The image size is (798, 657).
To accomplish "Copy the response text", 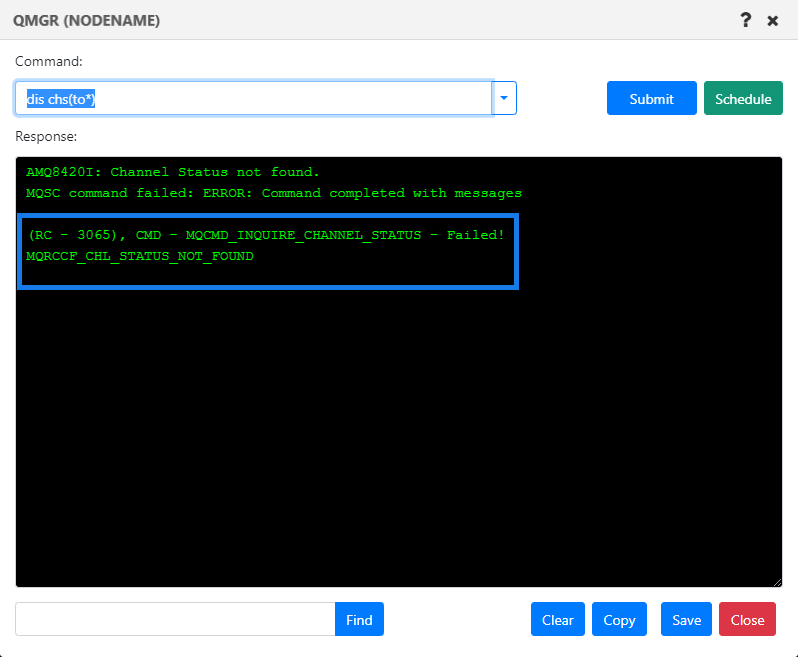I will (619, 619).
